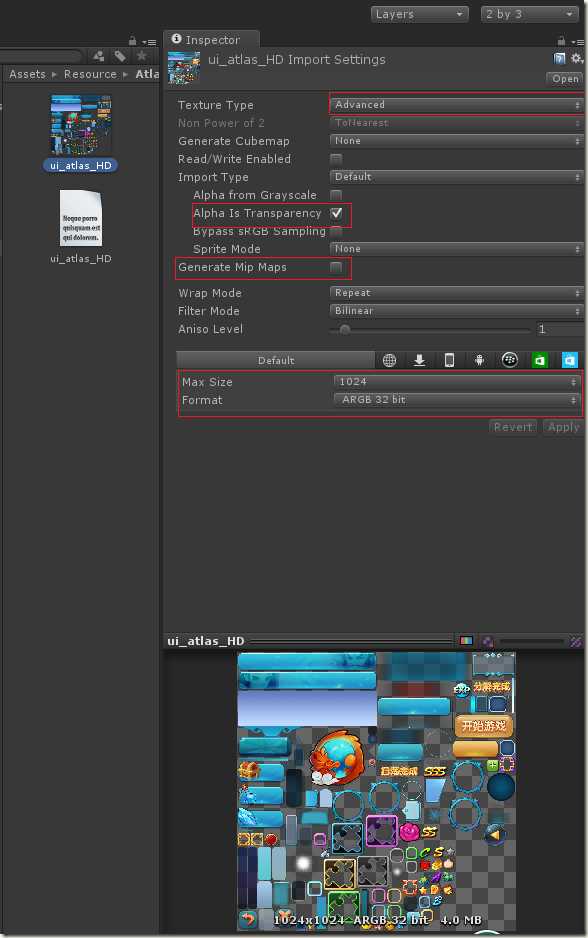
Task: Open the Format dropdown showing ARGB 32 bit
Action: tap(456, 400)
